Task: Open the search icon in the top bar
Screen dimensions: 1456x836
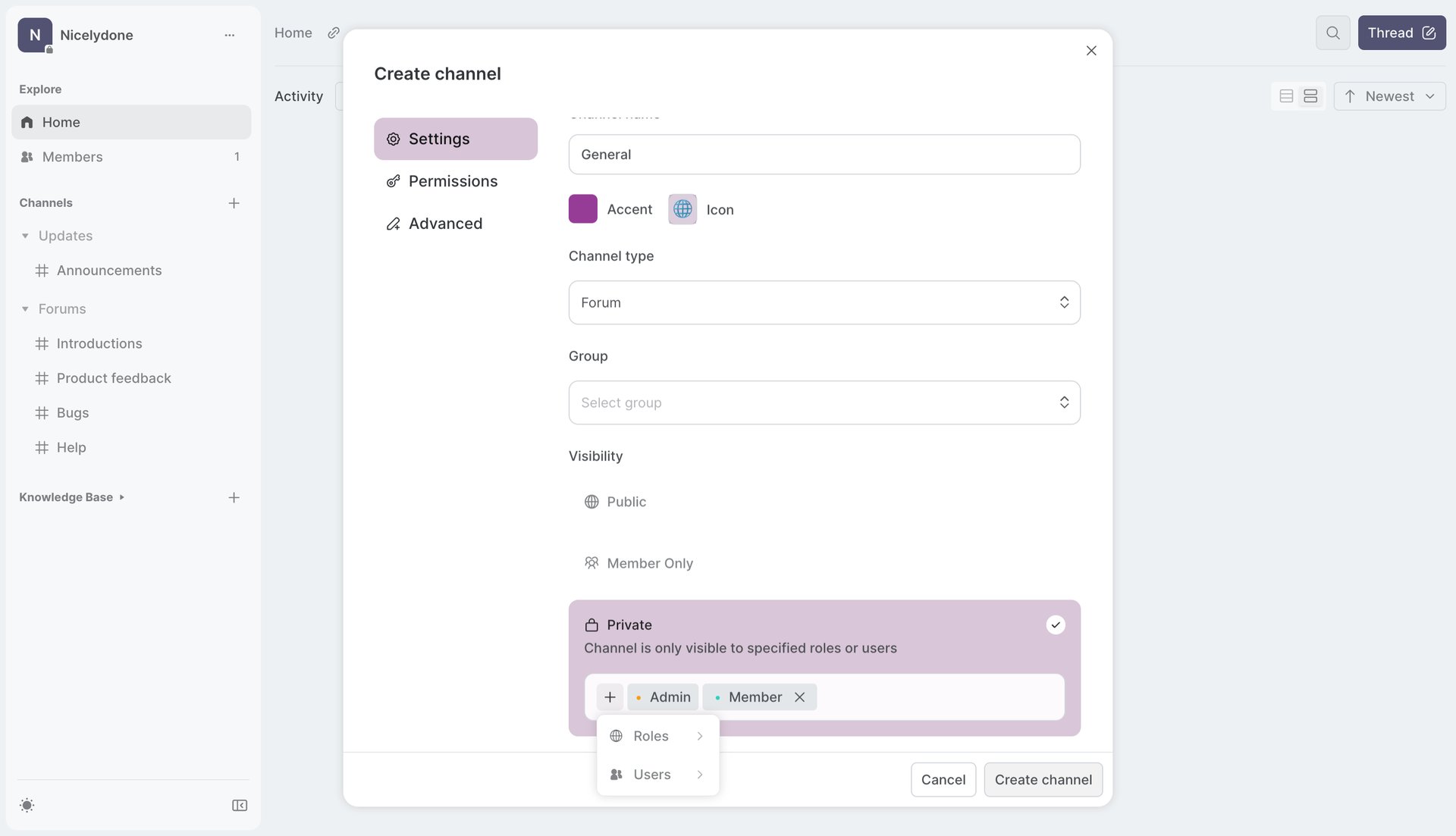Action: pos(1332,33)
